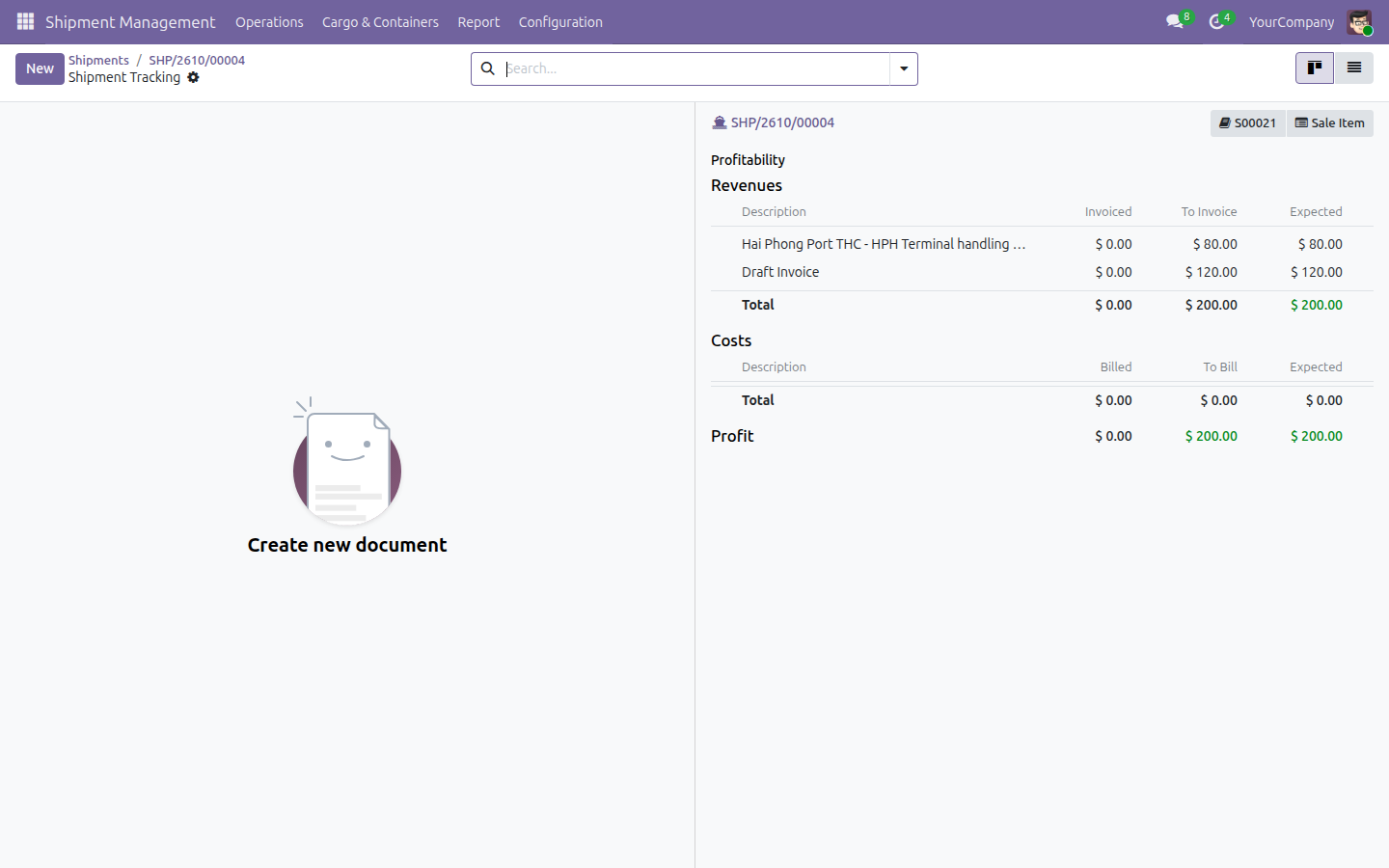Open the Configuration menu

coord(560,22)
